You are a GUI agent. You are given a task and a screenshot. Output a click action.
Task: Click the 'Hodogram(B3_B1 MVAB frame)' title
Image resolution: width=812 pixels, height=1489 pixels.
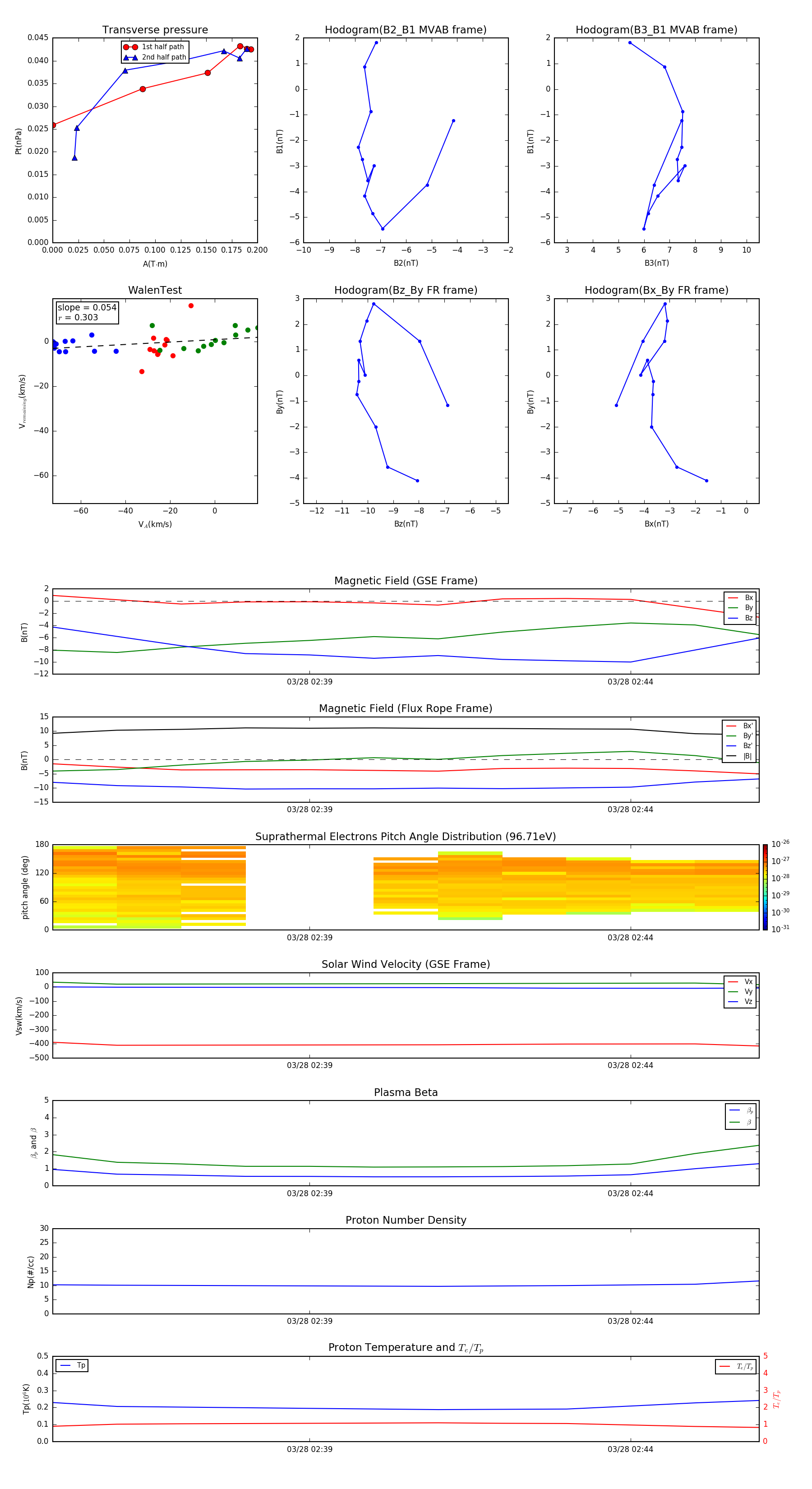point(656,29)
